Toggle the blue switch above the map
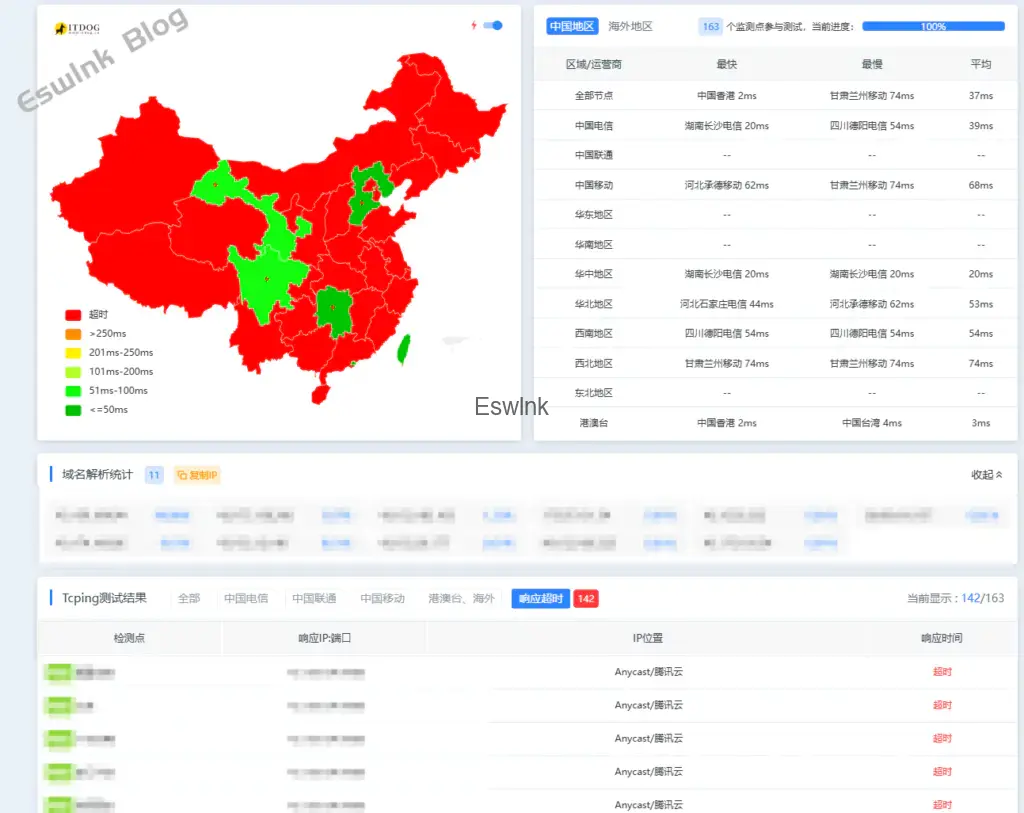 click(492, 25)
